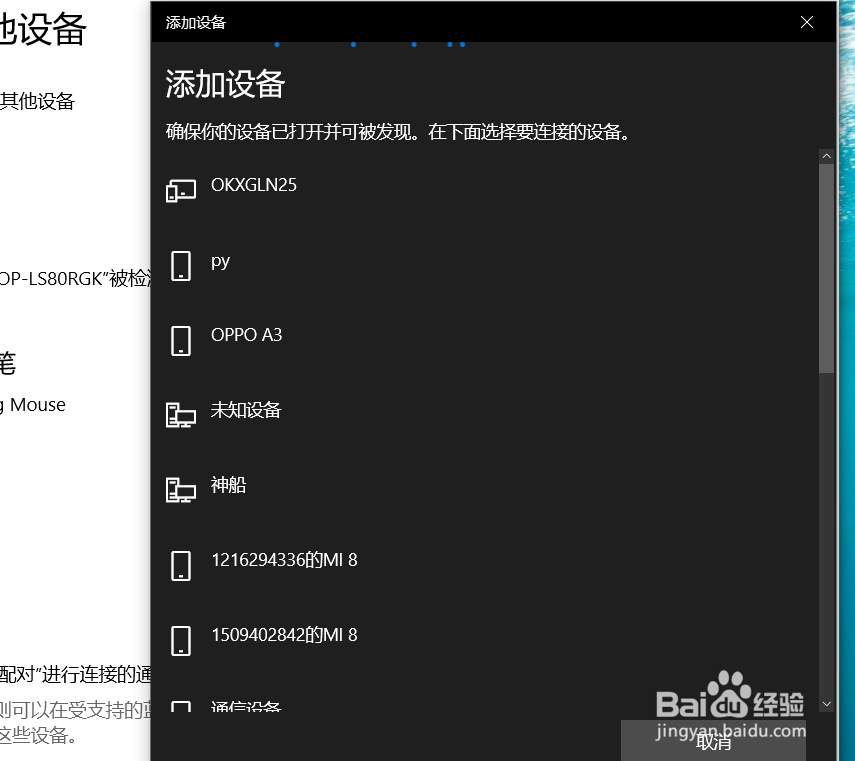Viewport: 855px width, 761px height.
Task: Click phone icon beside 1509402842的MI 8
Action: click(x=181, y=641)
